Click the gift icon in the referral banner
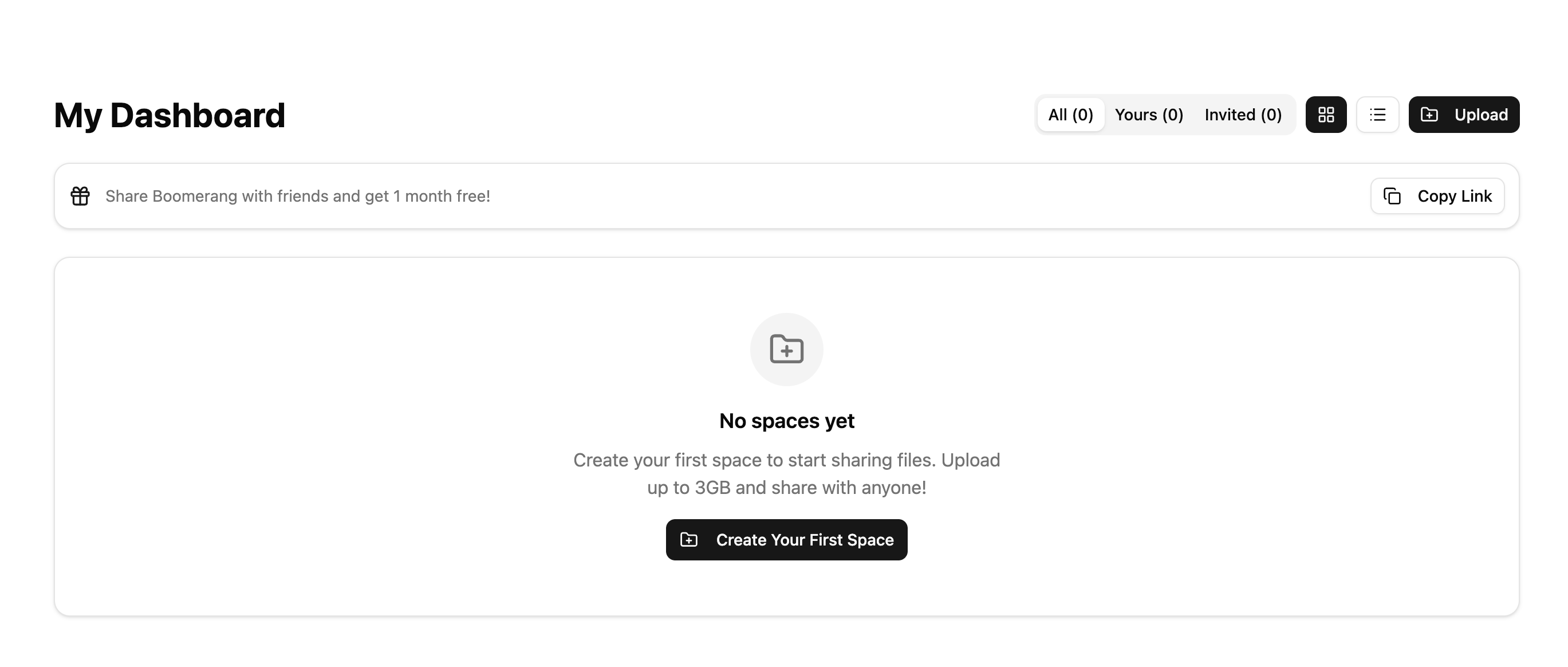1568x667 pixels. pyautogui.click(x=80, y=196)
